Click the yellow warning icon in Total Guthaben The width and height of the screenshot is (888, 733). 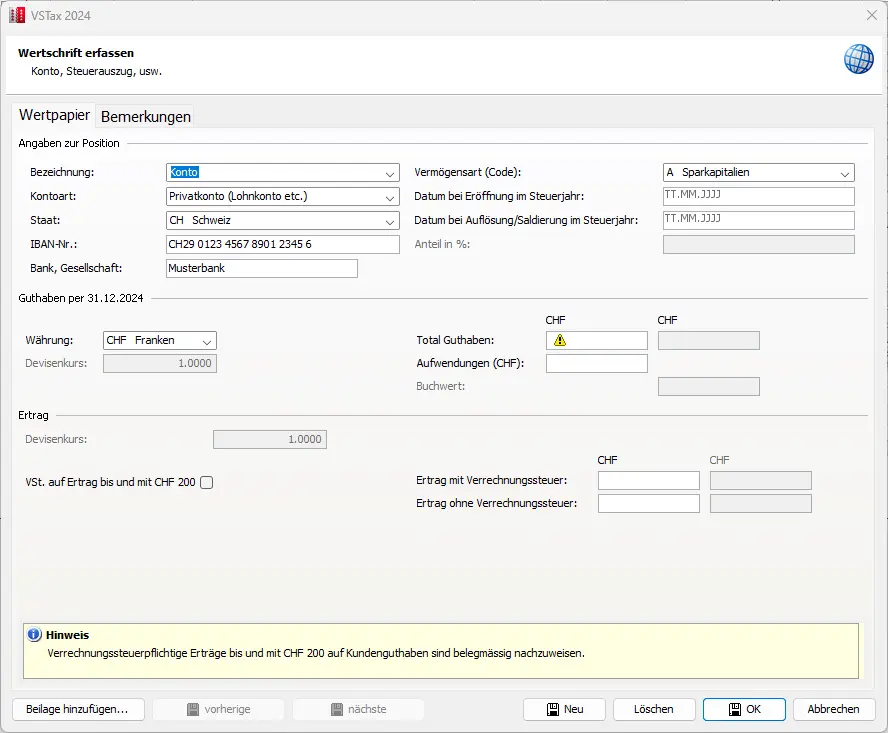point(560,341)
